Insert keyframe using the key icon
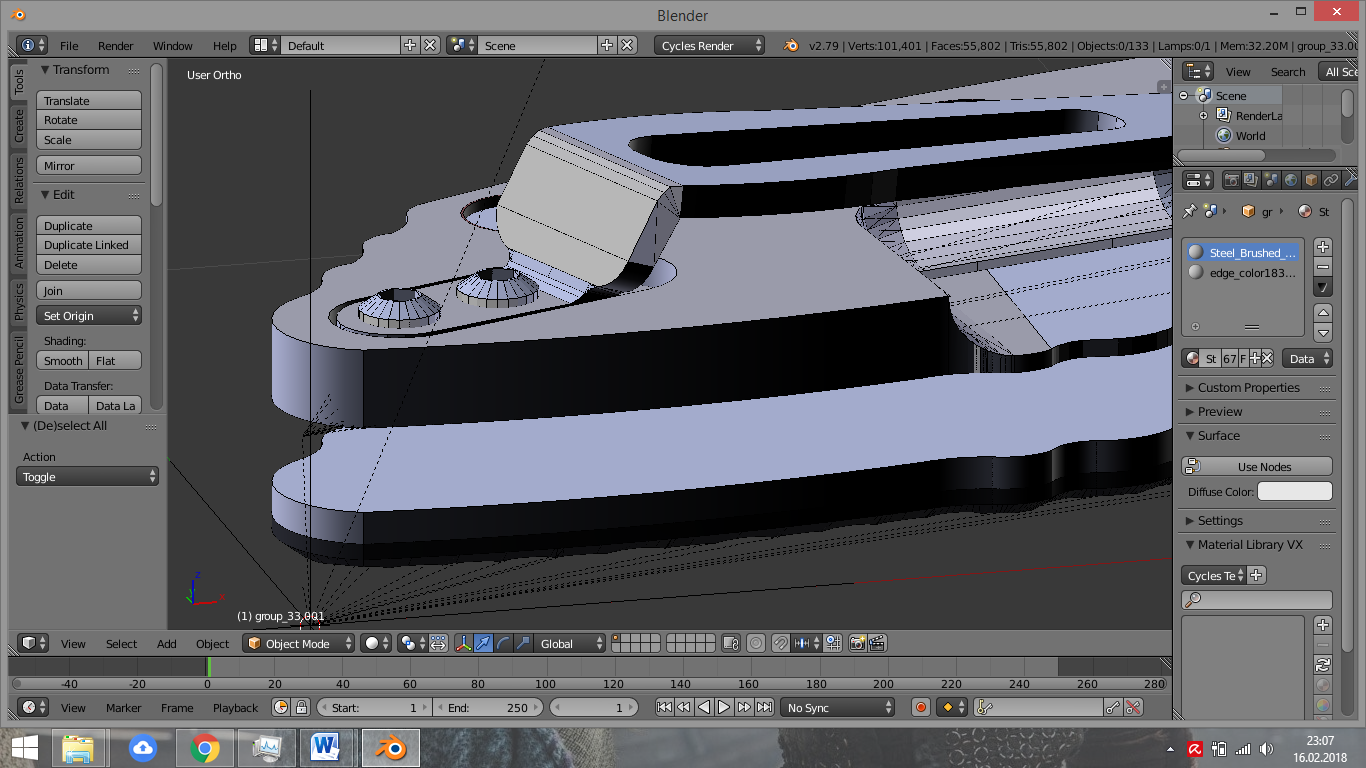 (x=1113, y=707)
